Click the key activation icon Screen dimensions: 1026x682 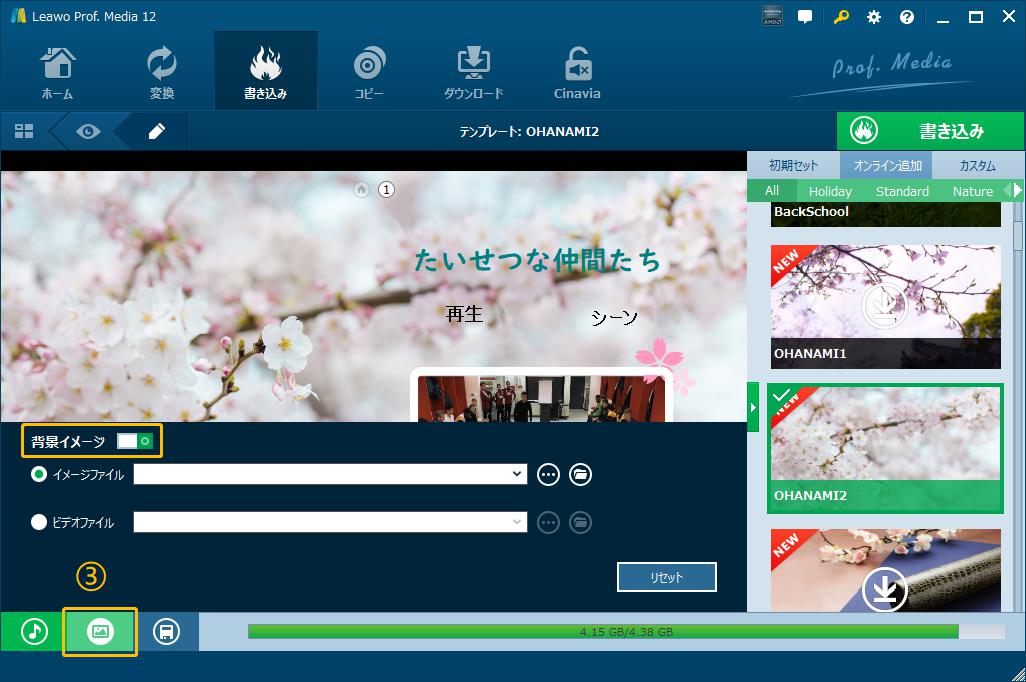pos(841,17)
